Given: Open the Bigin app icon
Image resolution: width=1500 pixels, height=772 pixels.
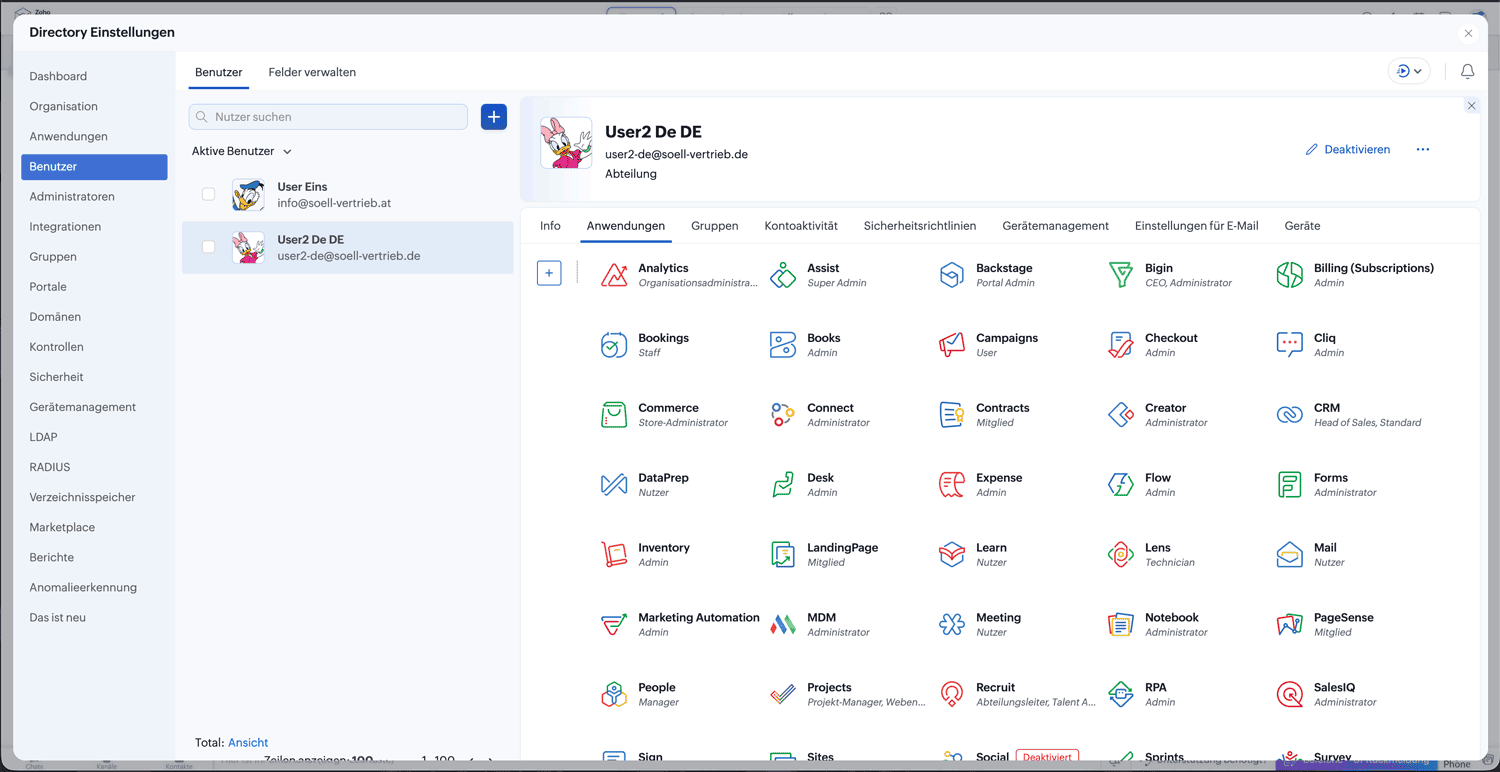Looking at the screenshot, I should (1121, 274).
